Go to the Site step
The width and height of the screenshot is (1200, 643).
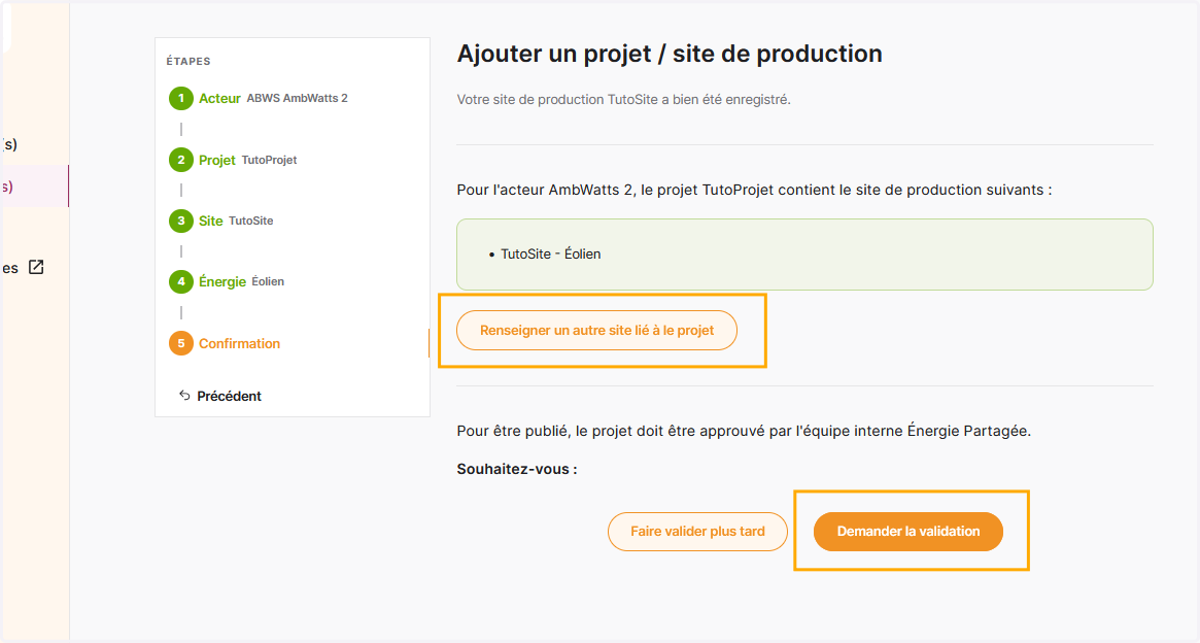(x=211, y=221)
